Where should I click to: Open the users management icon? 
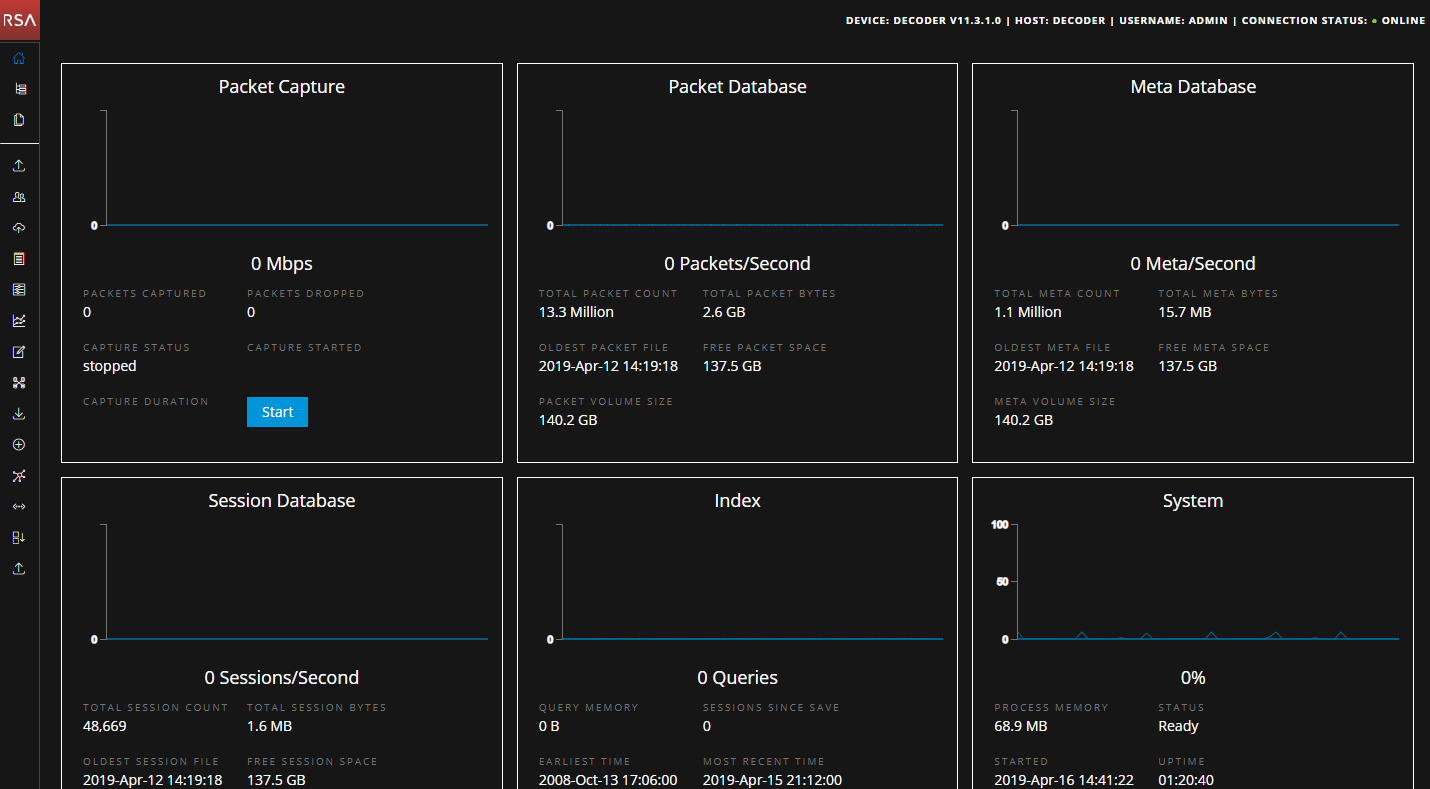(18, 196)
